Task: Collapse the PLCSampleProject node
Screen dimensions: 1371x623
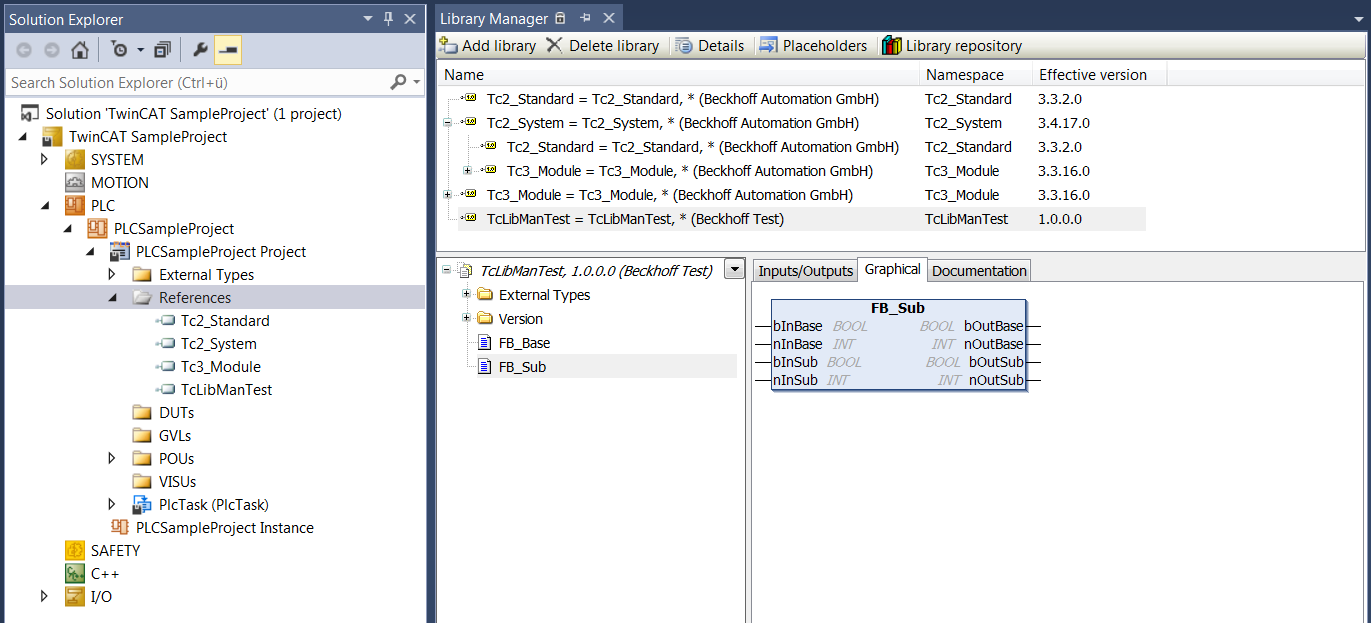Action: [67, 229]
